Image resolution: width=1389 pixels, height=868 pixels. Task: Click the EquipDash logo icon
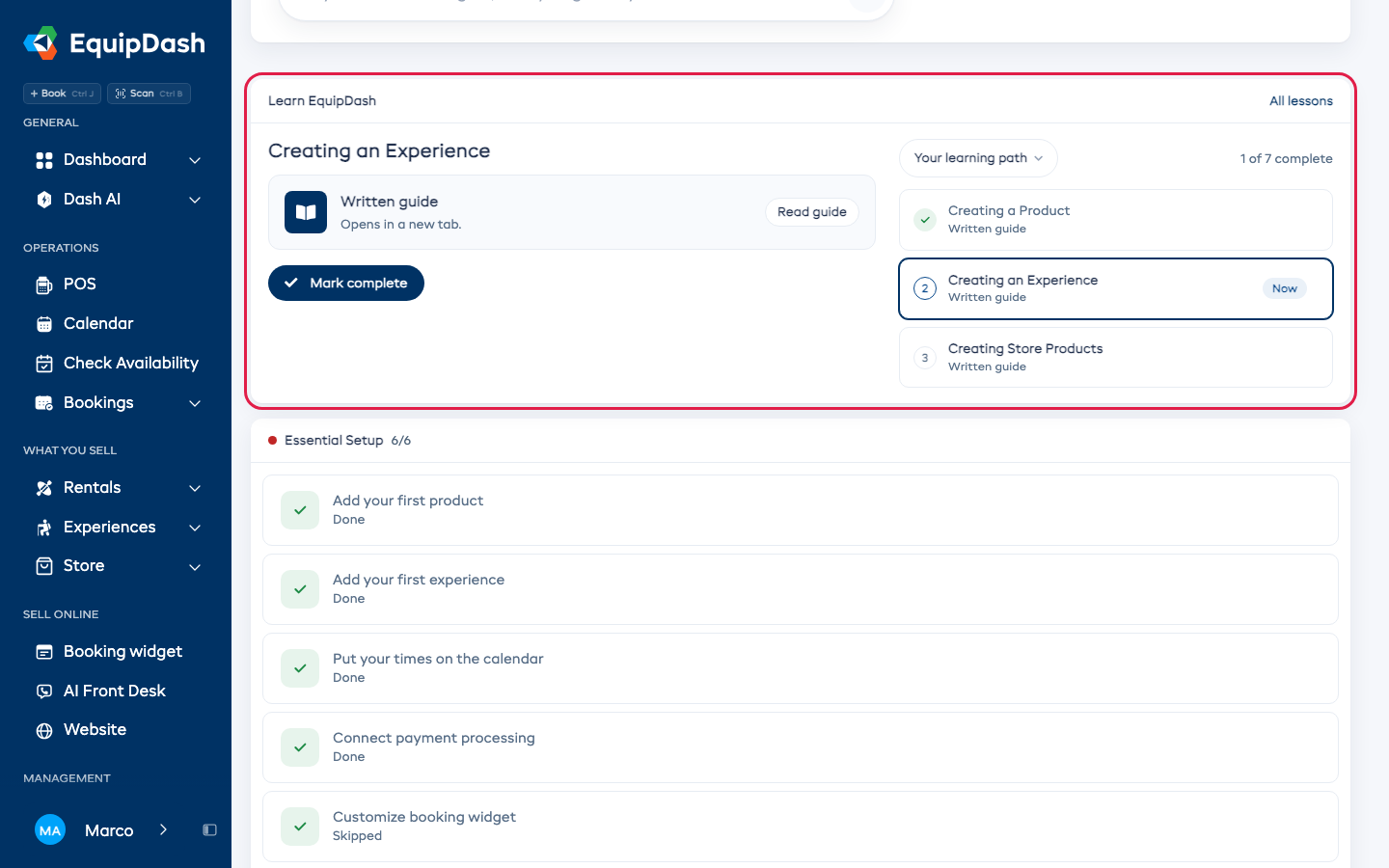click(41, 43)
